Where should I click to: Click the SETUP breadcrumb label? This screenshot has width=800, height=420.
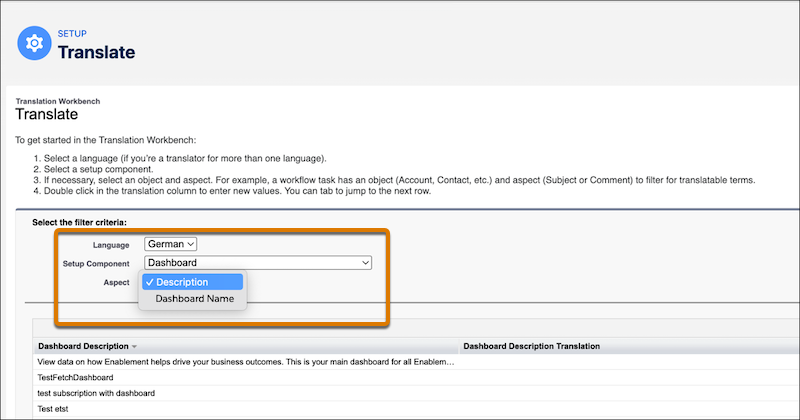coord(72,33)
